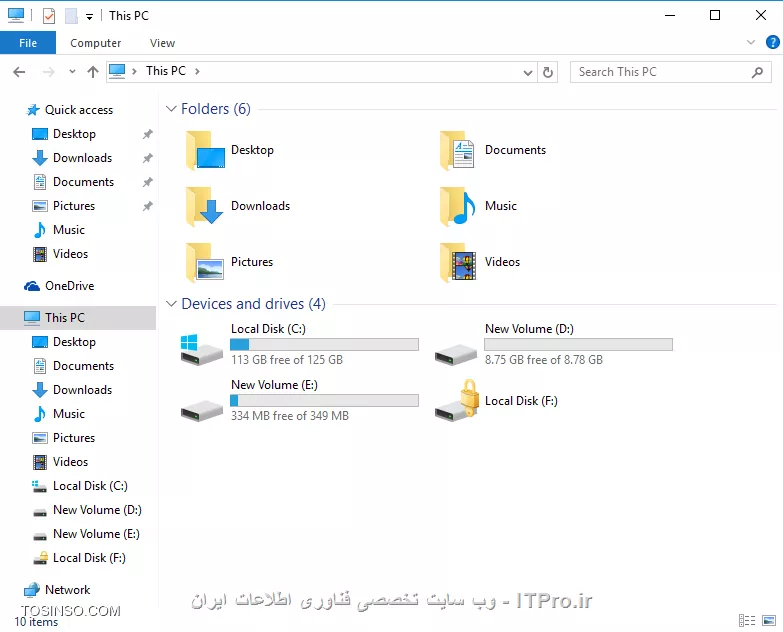783x632 pixels.
Task: Select This PC in the navigation pane
Action: tap(78, 317)
